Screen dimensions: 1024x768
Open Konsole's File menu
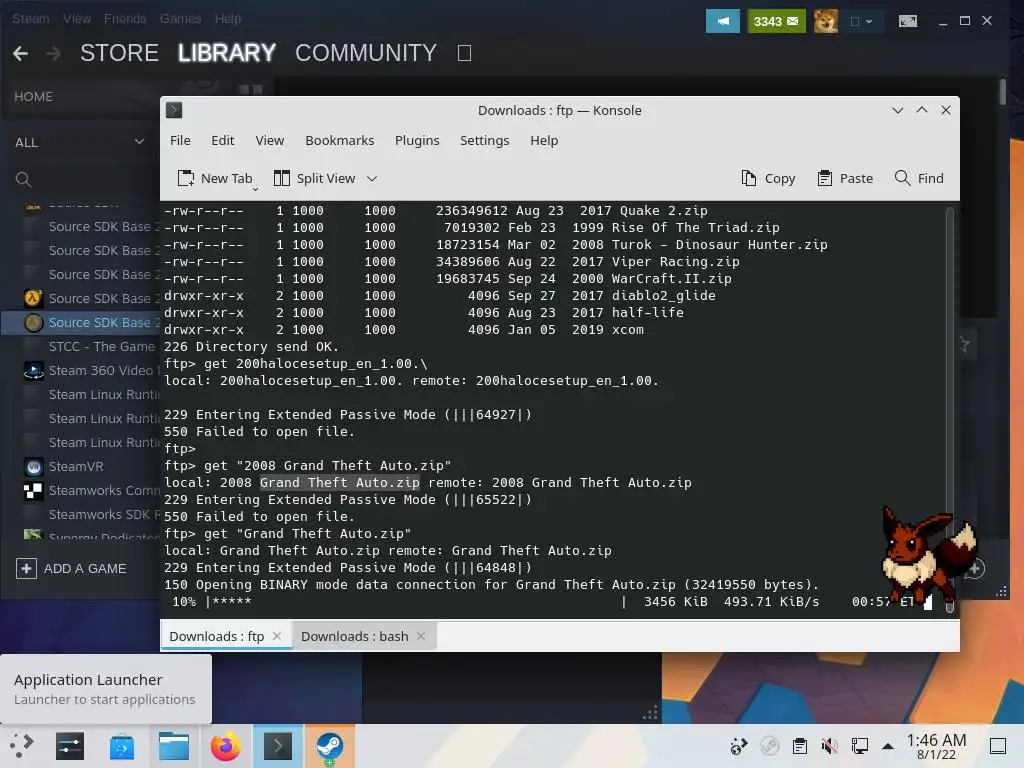click(180, 140)
